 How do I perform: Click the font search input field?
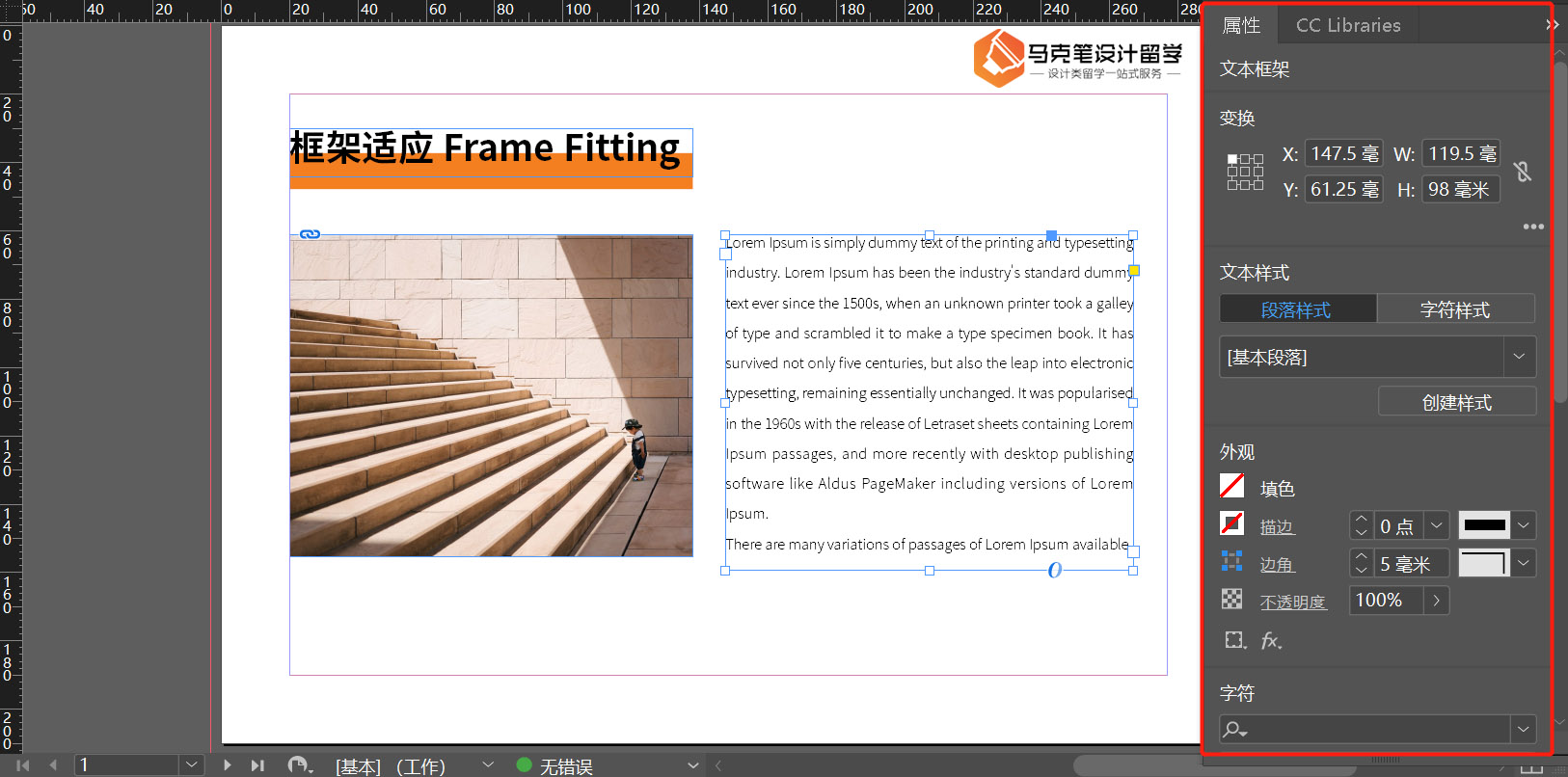[x=1365, y=729]
